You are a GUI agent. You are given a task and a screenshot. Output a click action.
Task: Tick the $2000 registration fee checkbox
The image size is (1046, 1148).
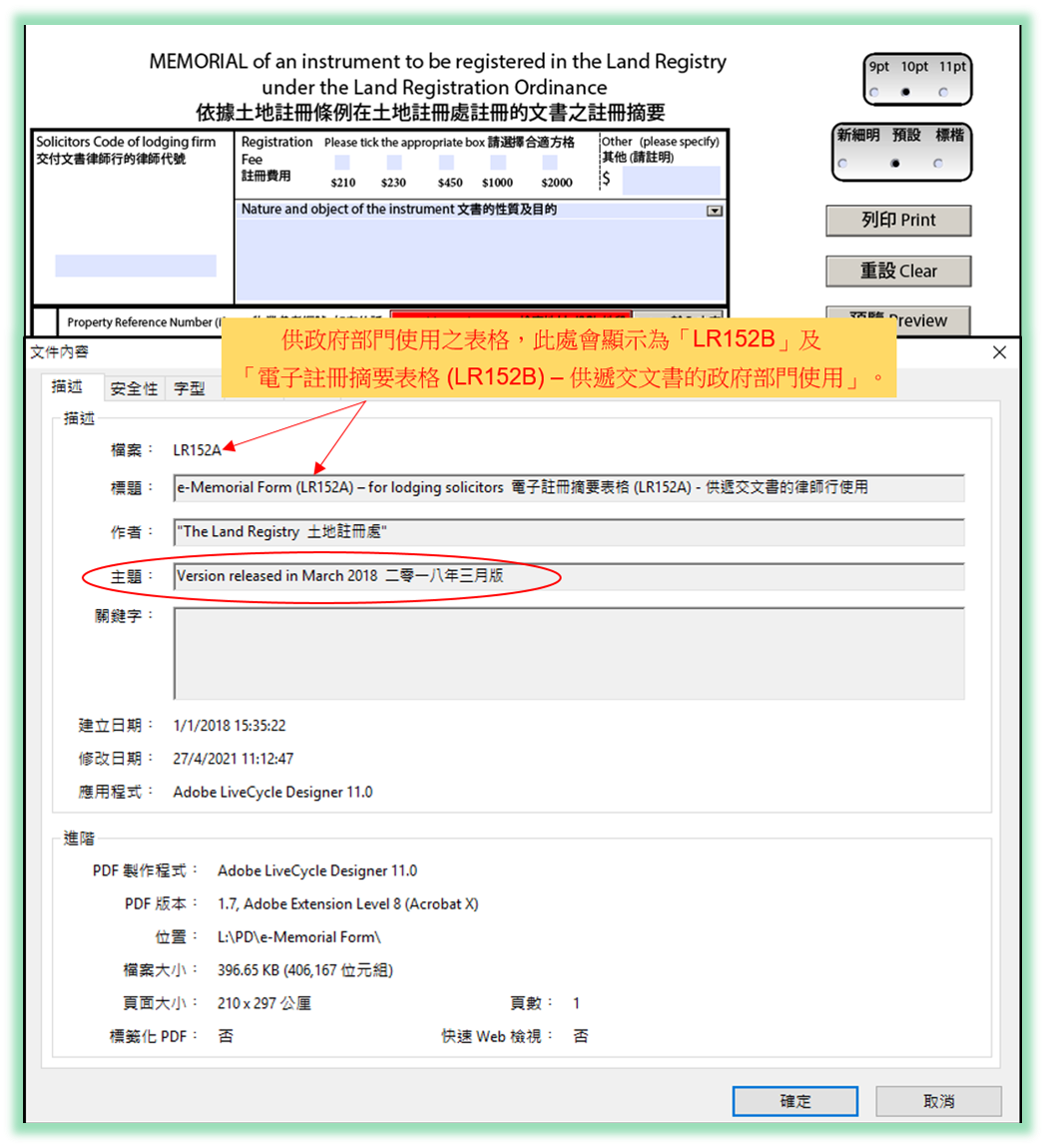coord(549,164)
